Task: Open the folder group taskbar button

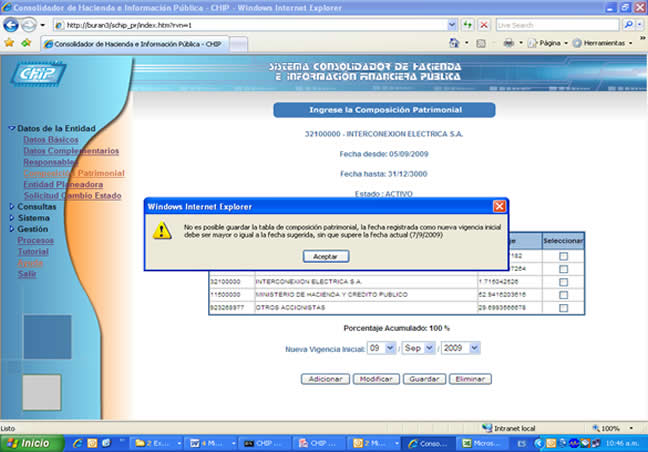Action: tap(156, 443)
